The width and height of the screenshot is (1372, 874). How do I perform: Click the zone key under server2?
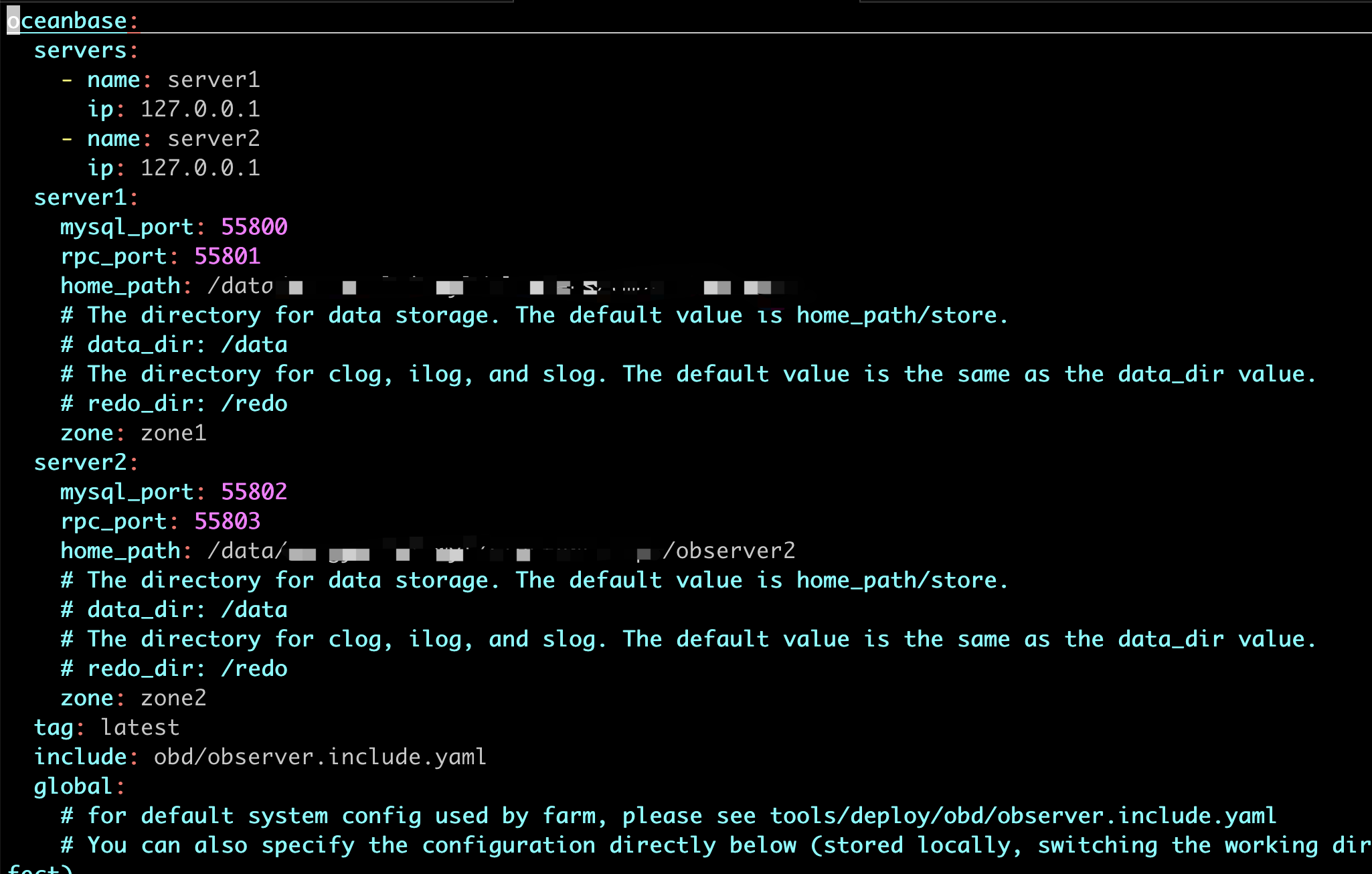pos(87,698)
